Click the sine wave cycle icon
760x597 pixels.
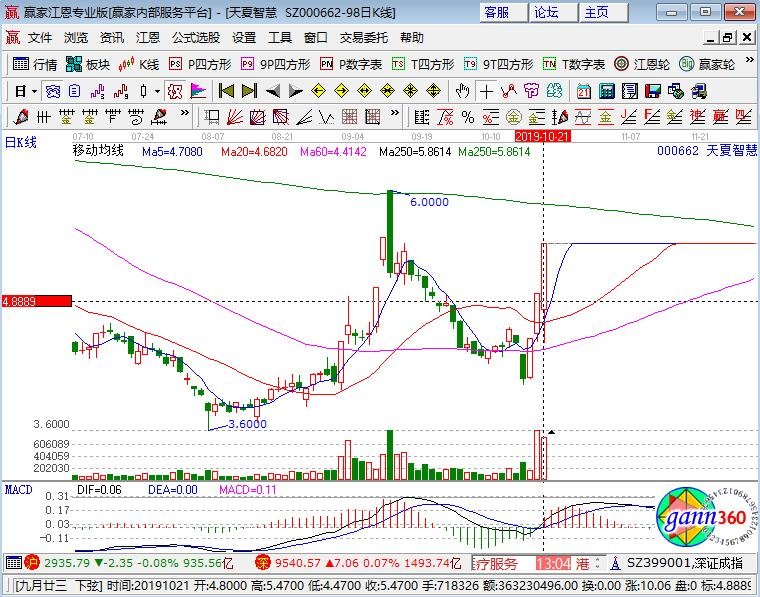[583, 117]
